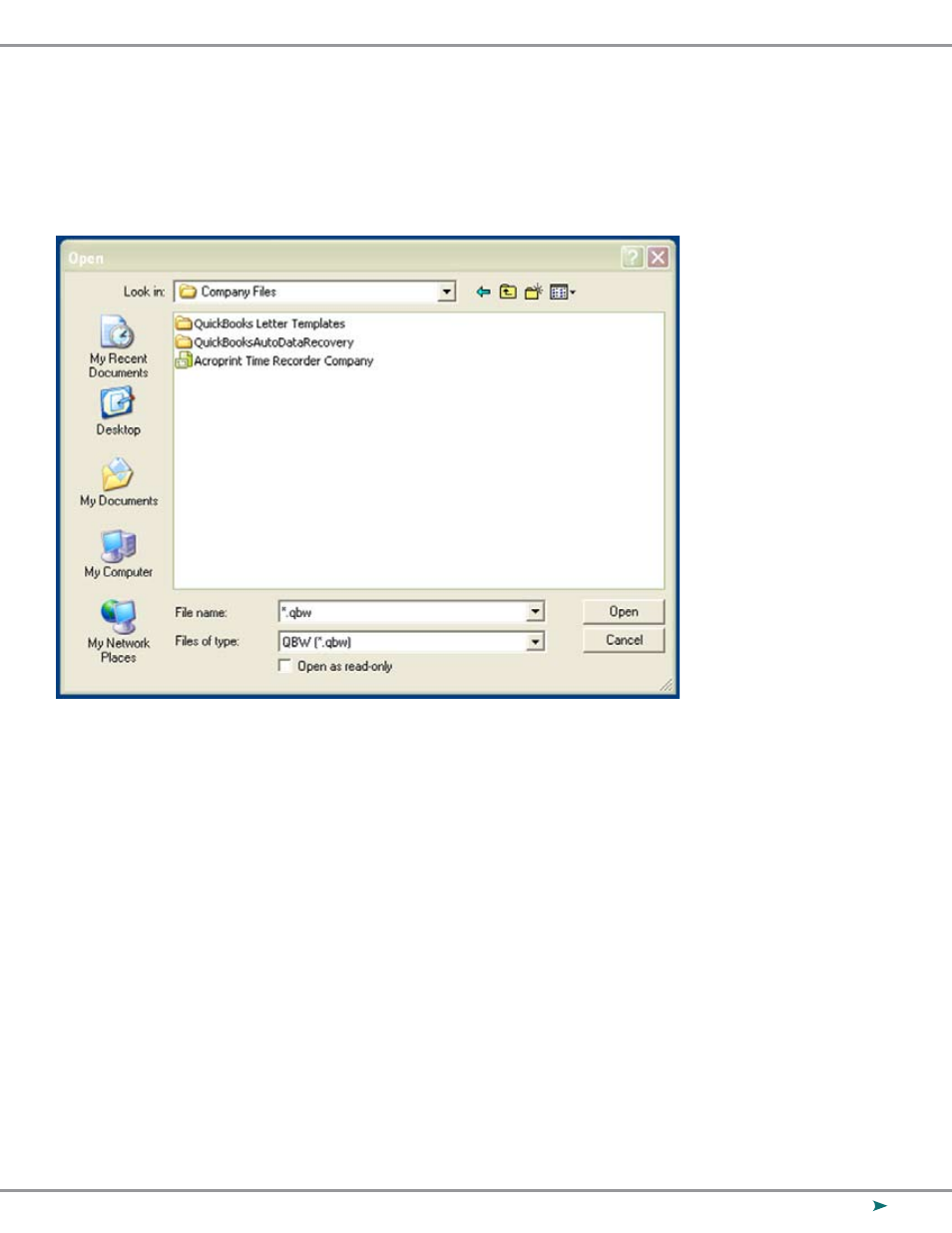
Task: Enable Open as read-only checkbox
Action: 285,666
